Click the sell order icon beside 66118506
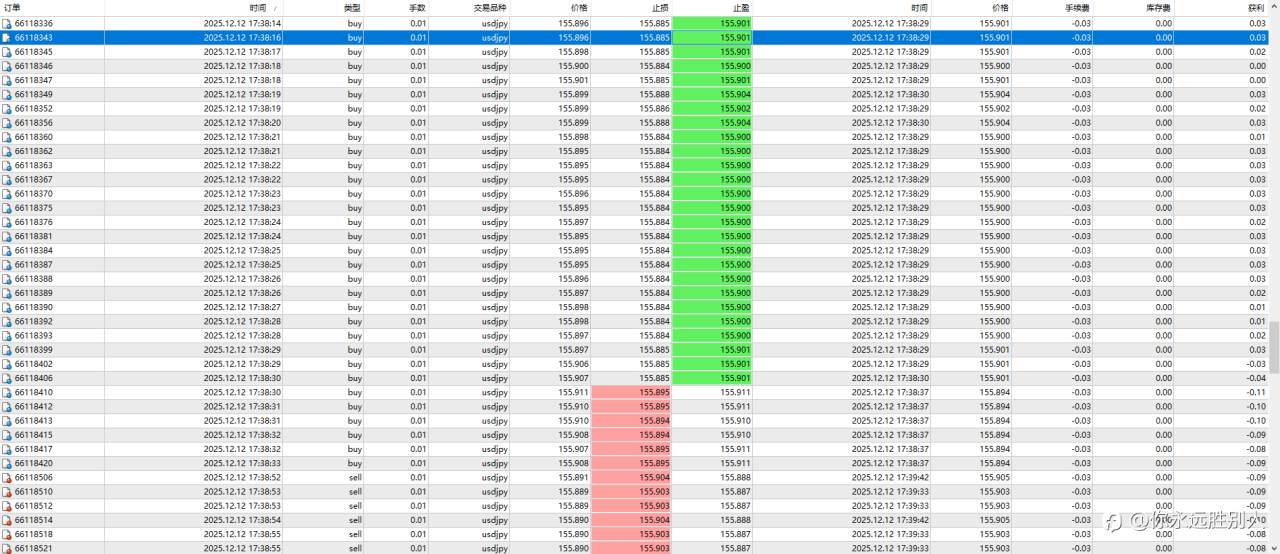 click(7, 477)
